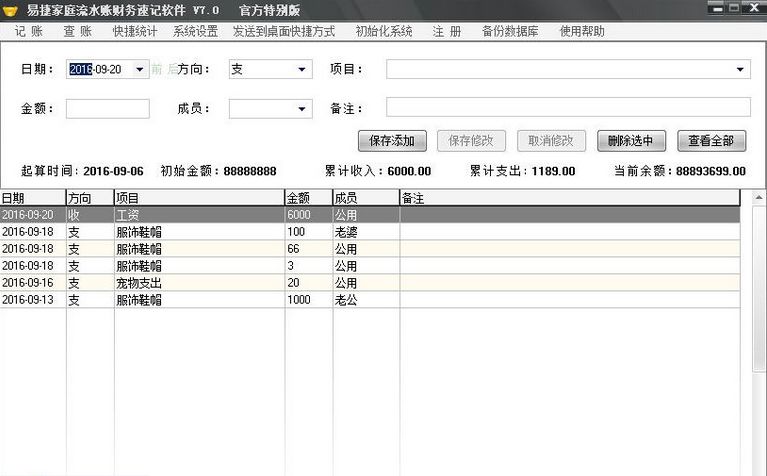Open the 查账 menu
The image size is (767, 476).
tap(77, 31)
